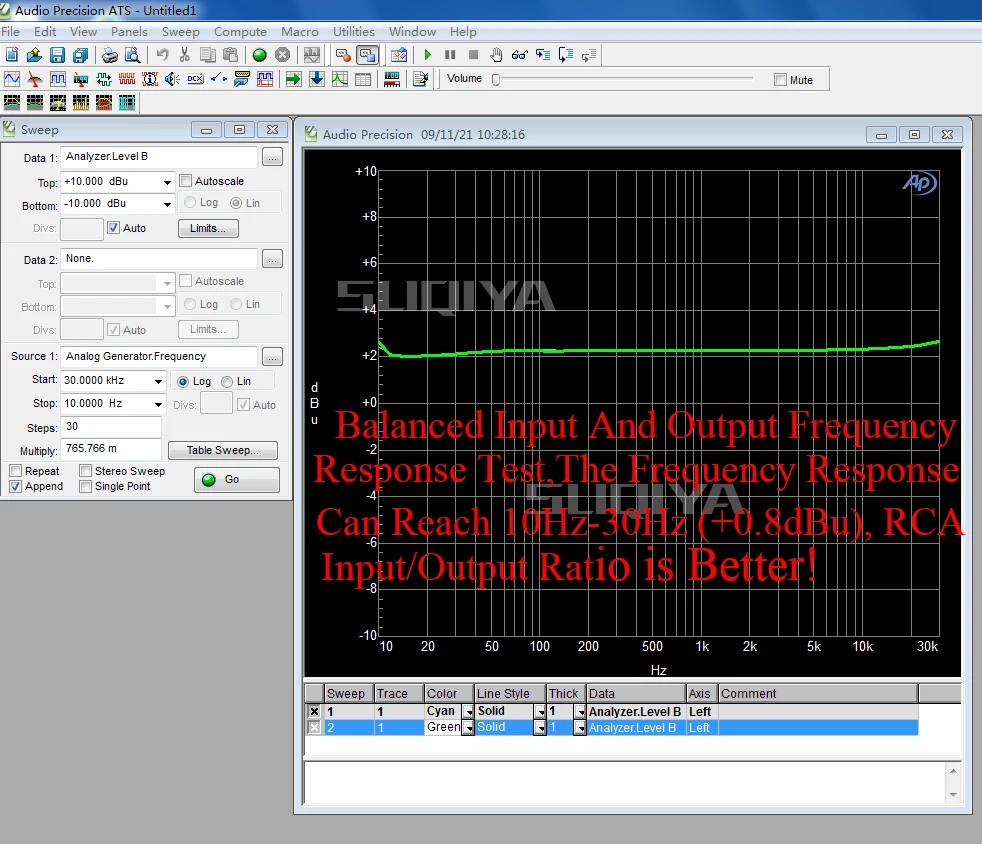Click the speaker headphone panel icon

point(173,79)
